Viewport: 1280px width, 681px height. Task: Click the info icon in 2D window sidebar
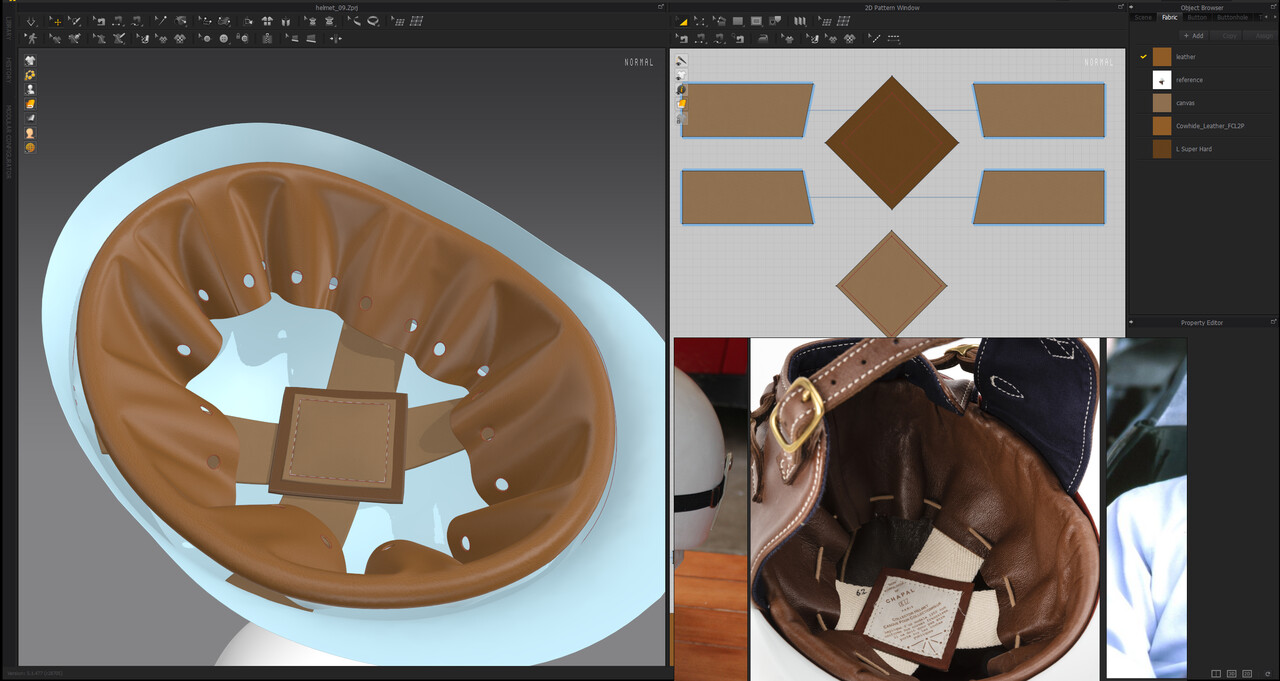(682, 89)
